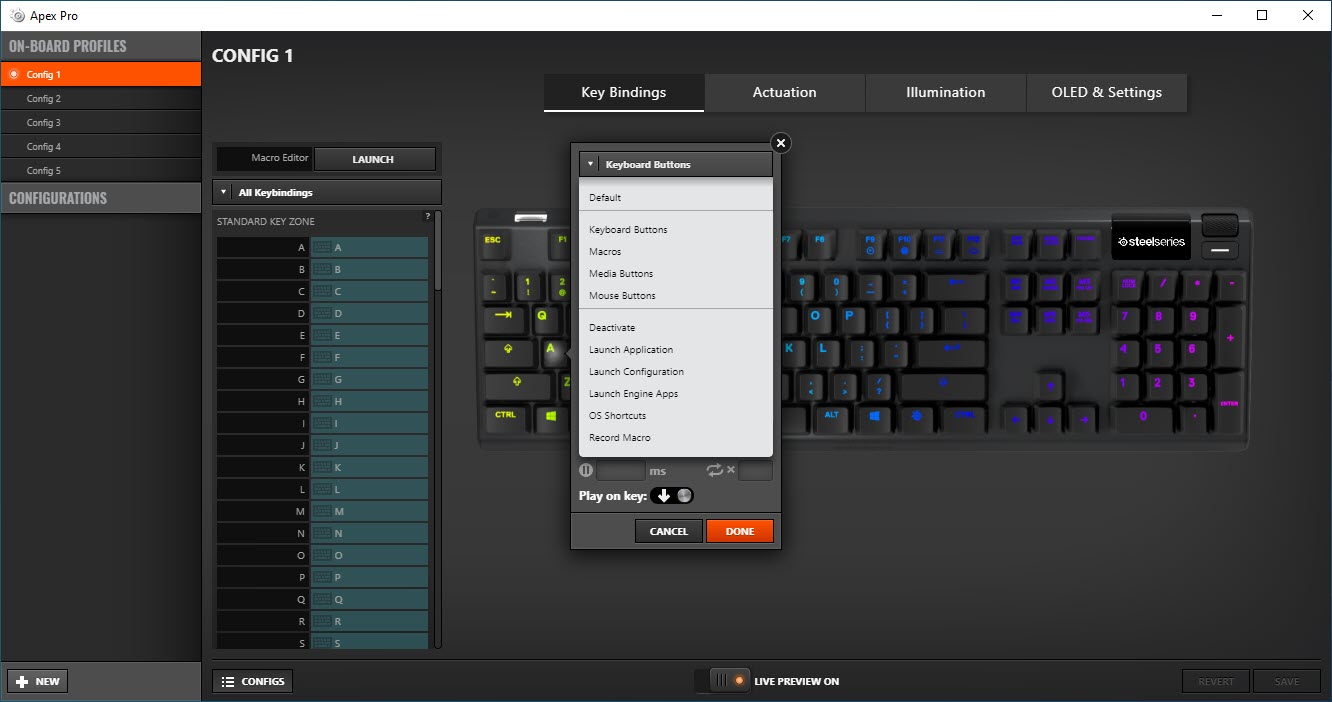Pick Mouse Buttons option
The width and height of the screenshot is (1332, 702).
pos(622,296)
